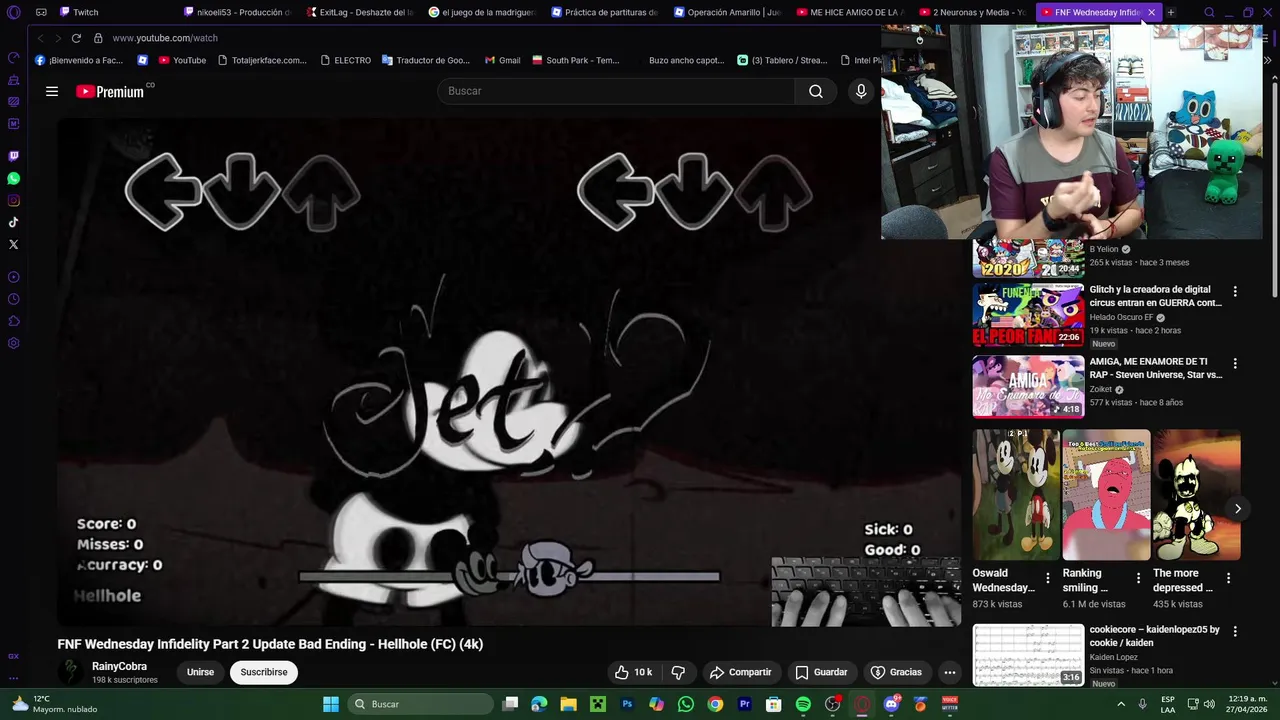
Task: Switch to the nikoeli53 Producción tab
Action: [237, 12]
